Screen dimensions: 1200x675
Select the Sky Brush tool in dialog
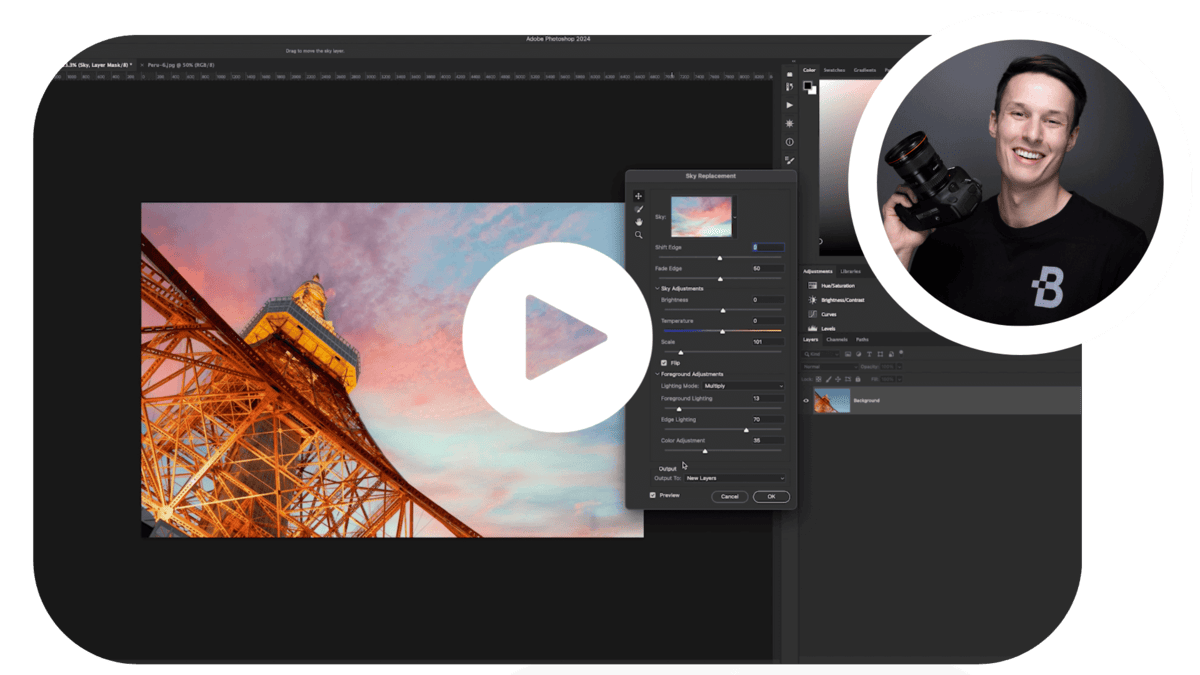[639, 209]
